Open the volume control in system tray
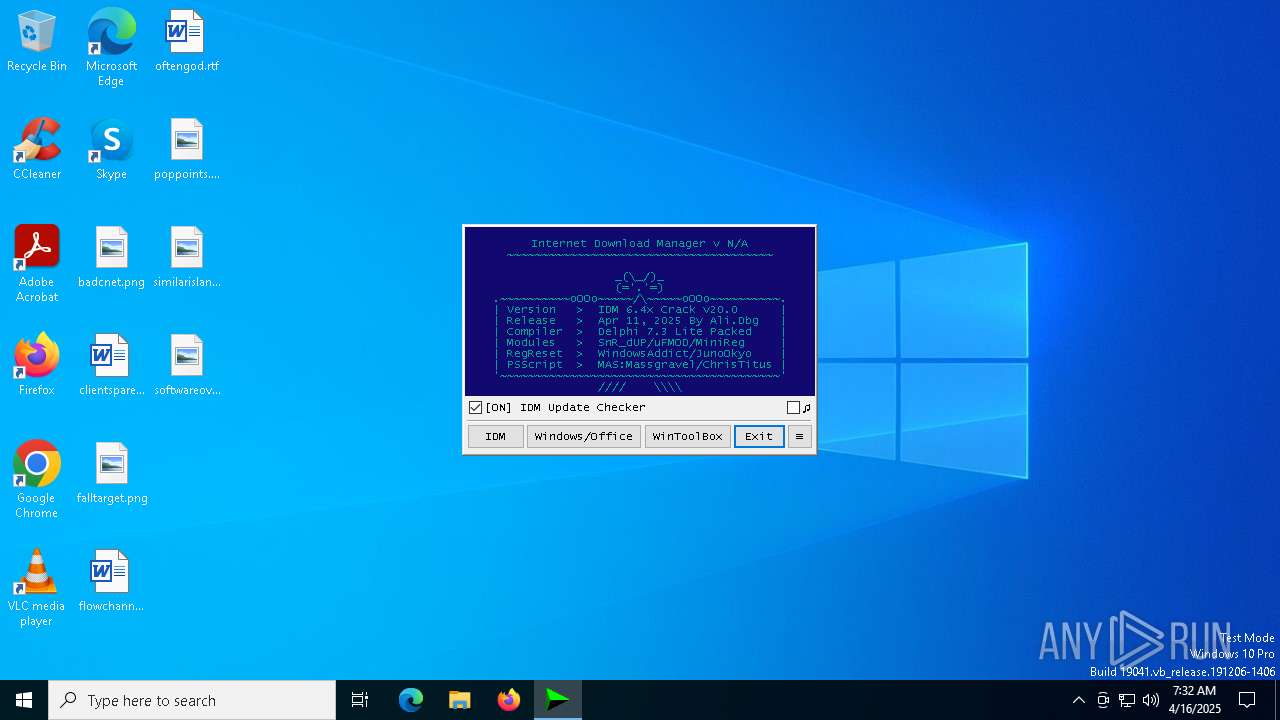Image resolution: width=1280 pixels, height=720 pixels. point(1151,700)
